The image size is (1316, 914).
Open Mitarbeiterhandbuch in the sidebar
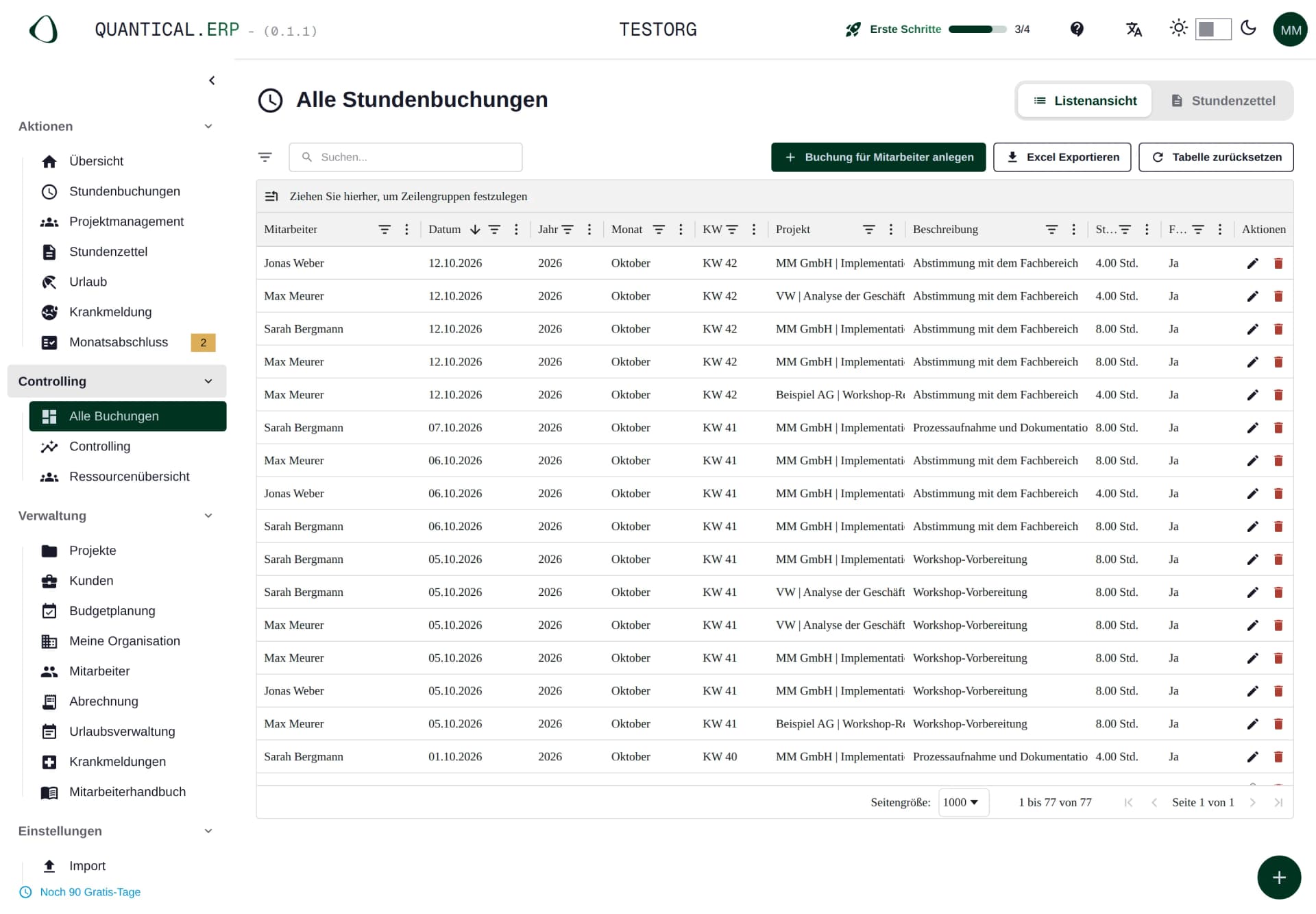127,792
